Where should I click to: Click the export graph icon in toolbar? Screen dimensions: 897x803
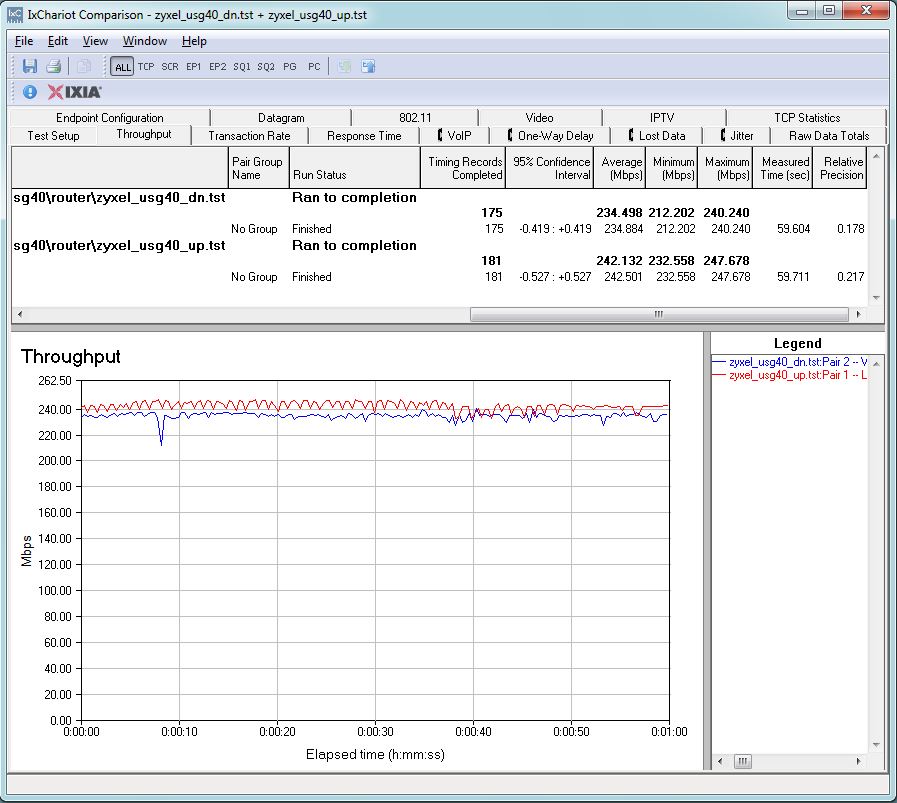(368, 66)
